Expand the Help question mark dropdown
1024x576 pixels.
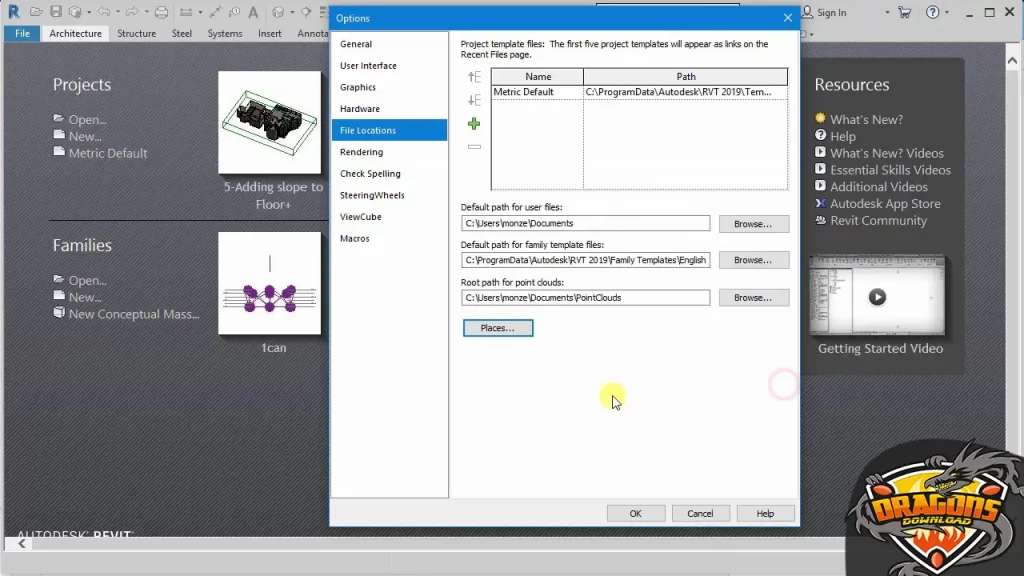946,12
